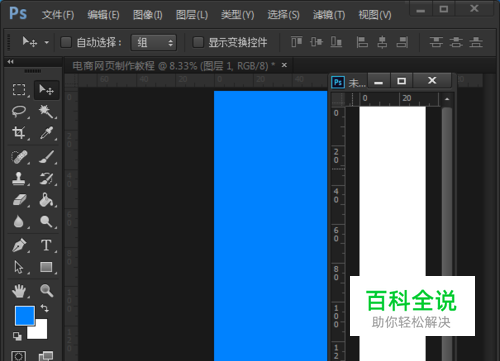
Task: Select the Pen tool
Action: [19, 246]
